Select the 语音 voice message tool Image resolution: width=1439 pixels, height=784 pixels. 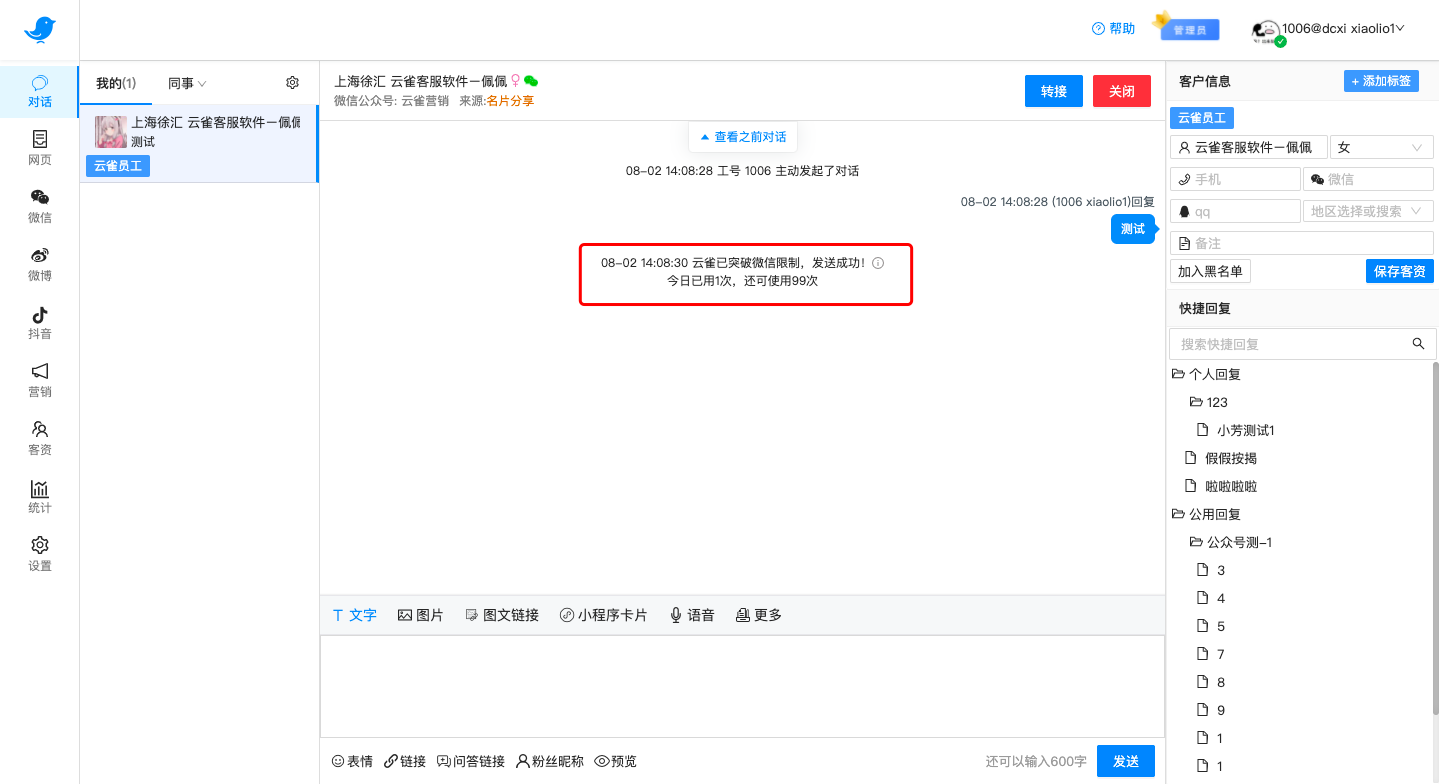tap(691, 614)
